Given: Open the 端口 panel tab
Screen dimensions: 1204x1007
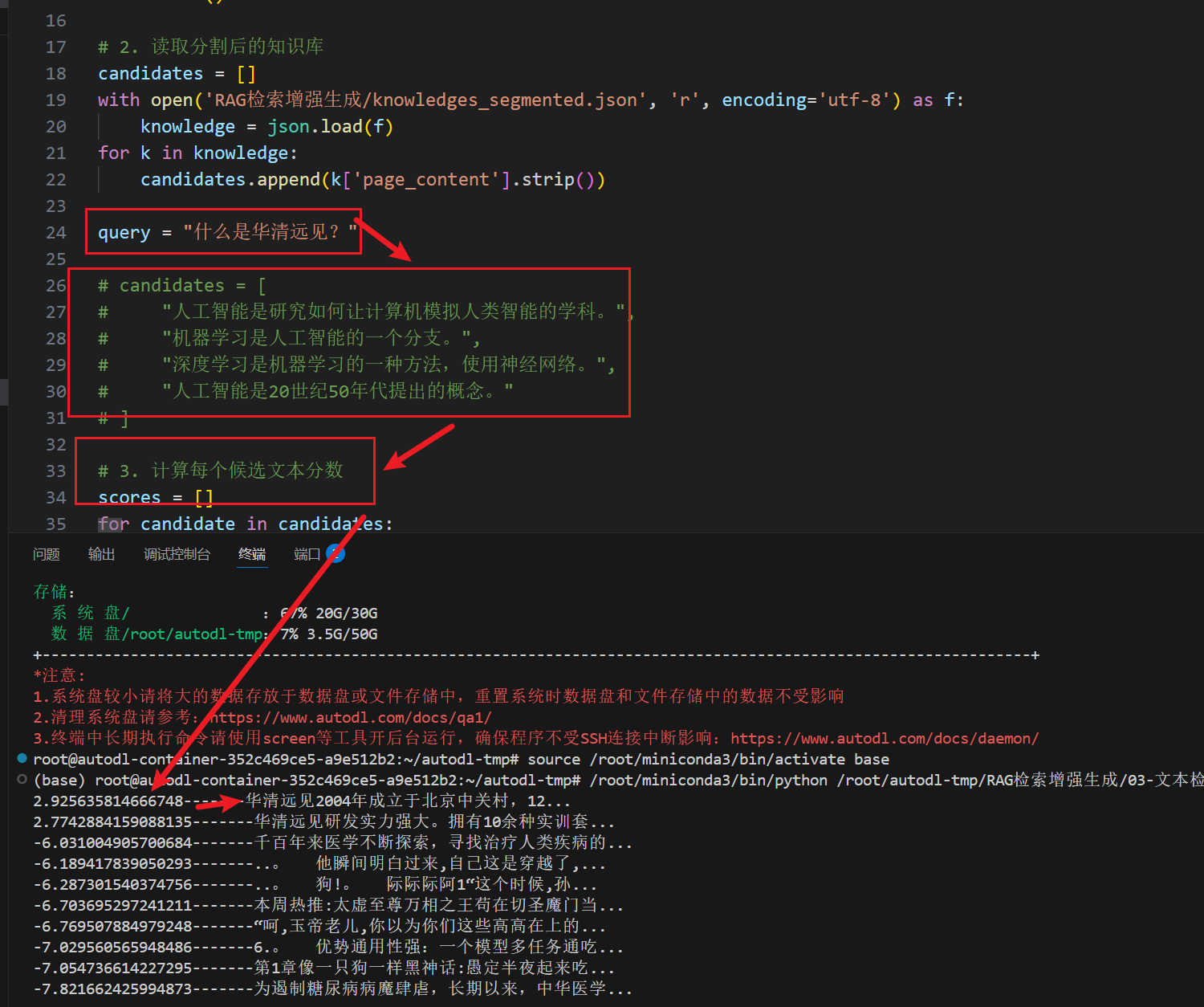Looking at the screenshot, I should [306, 554].
